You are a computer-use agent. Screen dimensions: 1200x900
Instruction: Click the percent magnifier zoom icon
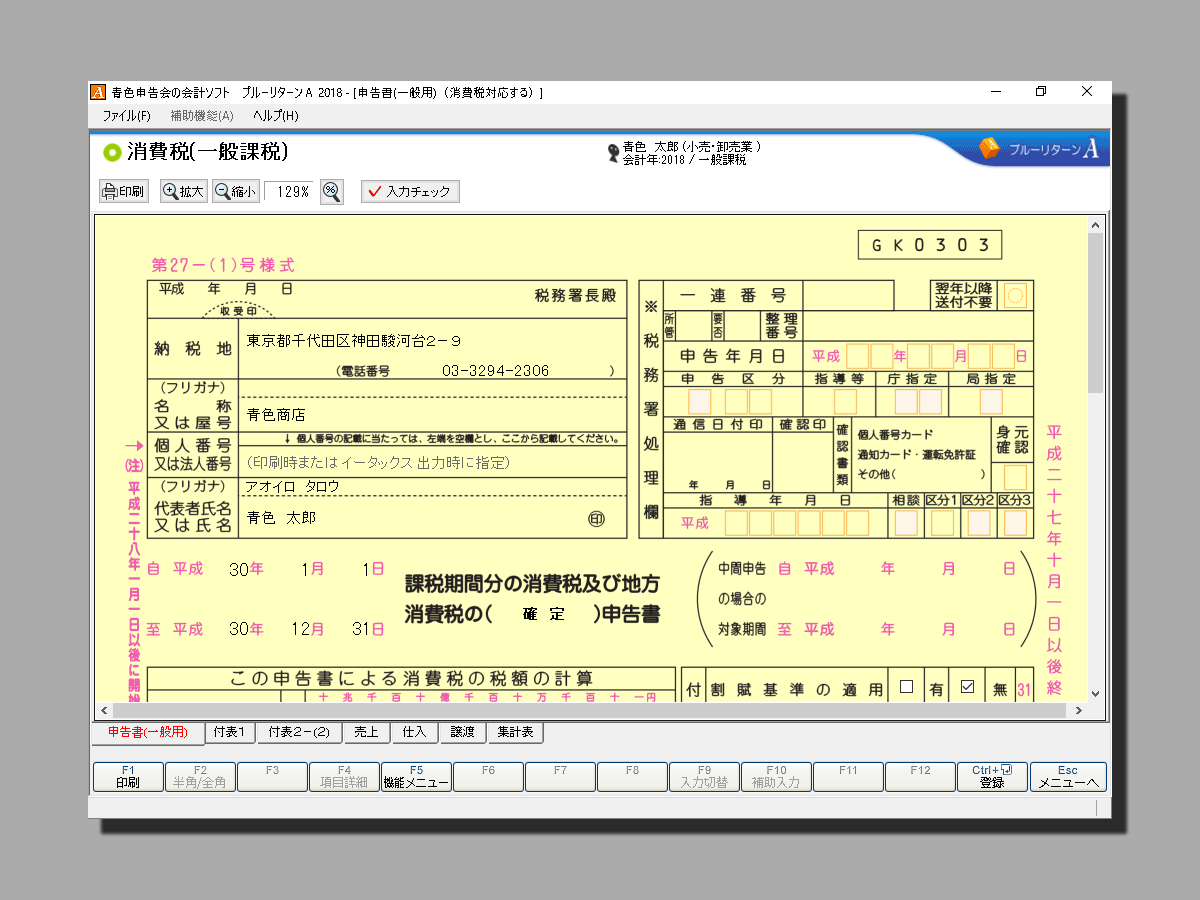(332, 192)
